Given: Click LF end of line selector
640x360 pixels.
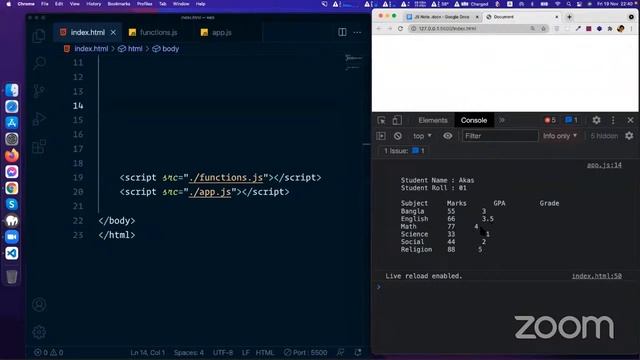Looking at the screenshot, I should tap(245, 352).
